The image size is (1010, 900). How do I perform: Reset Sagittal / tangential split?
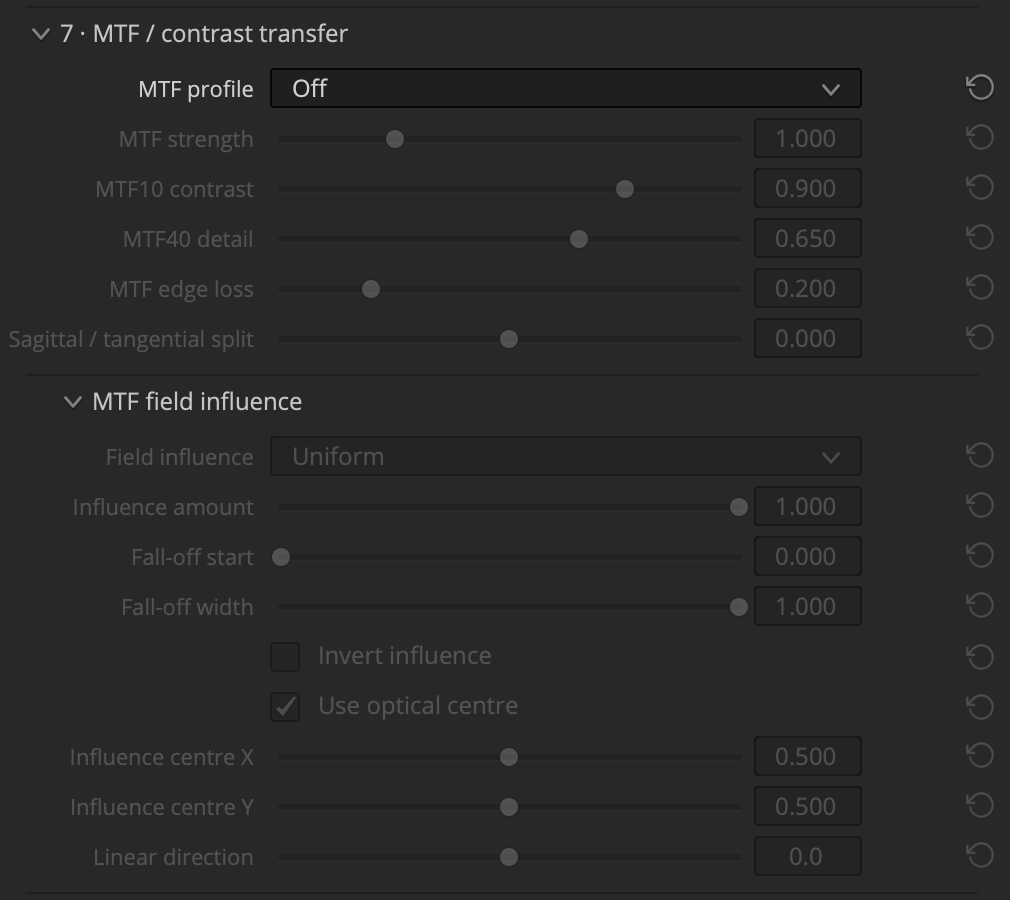[x=980, y=338]
